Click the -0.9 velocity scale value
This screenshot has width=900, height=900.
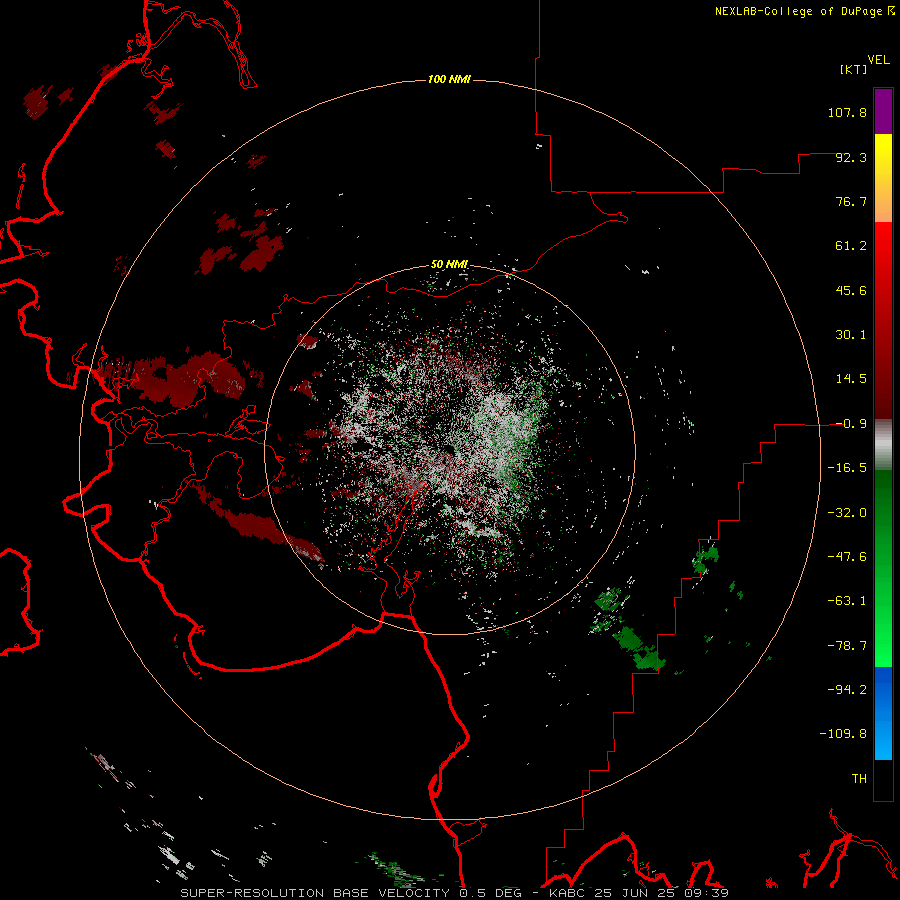pyautogui.click(x=851, y=424)
